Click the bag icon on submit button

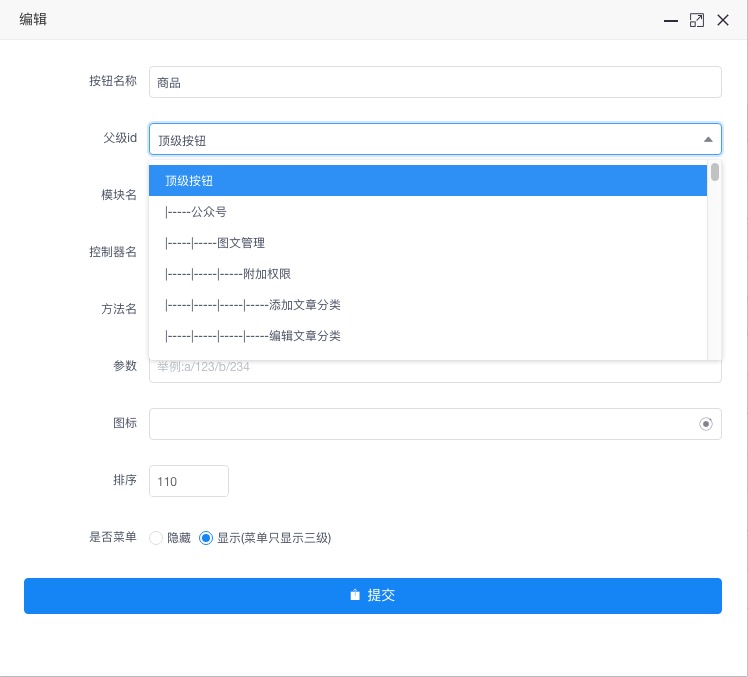point(355,595)
